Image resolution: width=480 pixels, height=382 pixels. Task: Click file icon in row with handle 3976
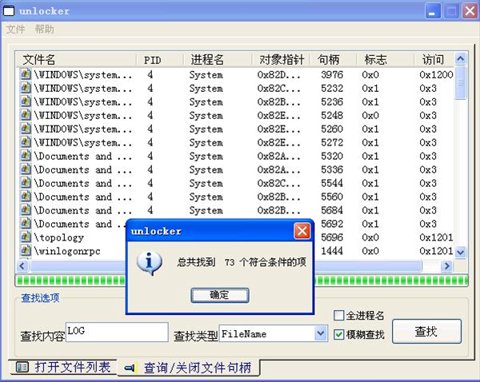25,74
